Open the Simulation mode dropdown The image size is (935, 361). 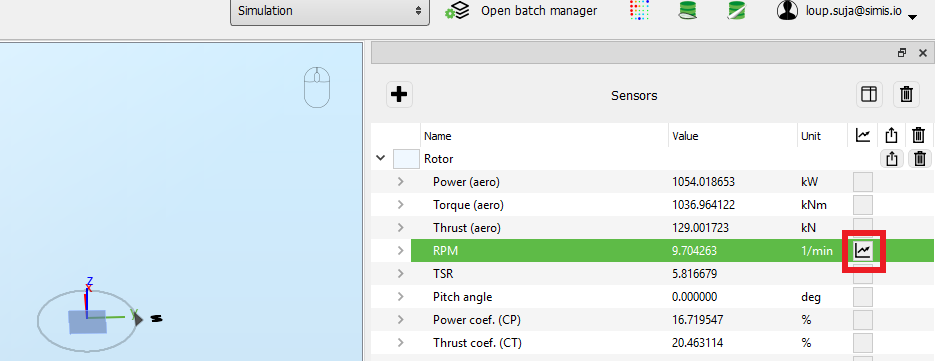pyautogui.click(x=330, y=11)
